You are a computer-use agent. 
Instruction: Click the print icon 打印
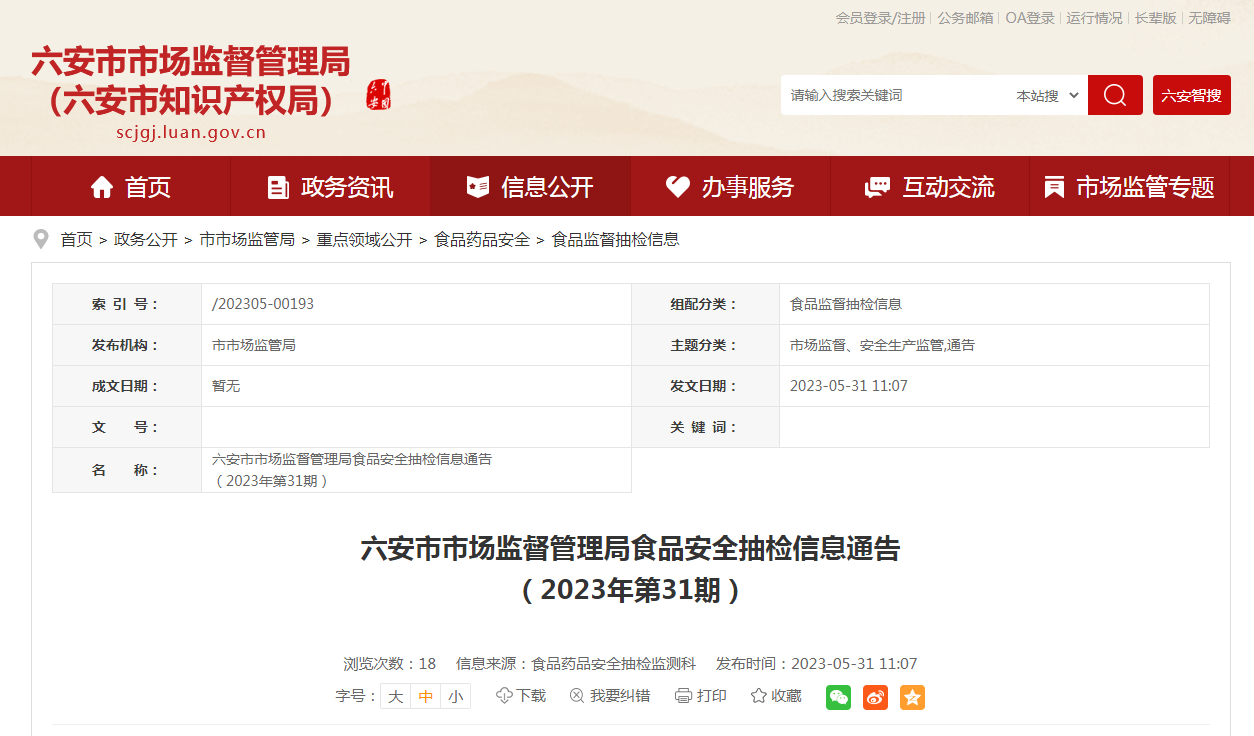point(700,696)
